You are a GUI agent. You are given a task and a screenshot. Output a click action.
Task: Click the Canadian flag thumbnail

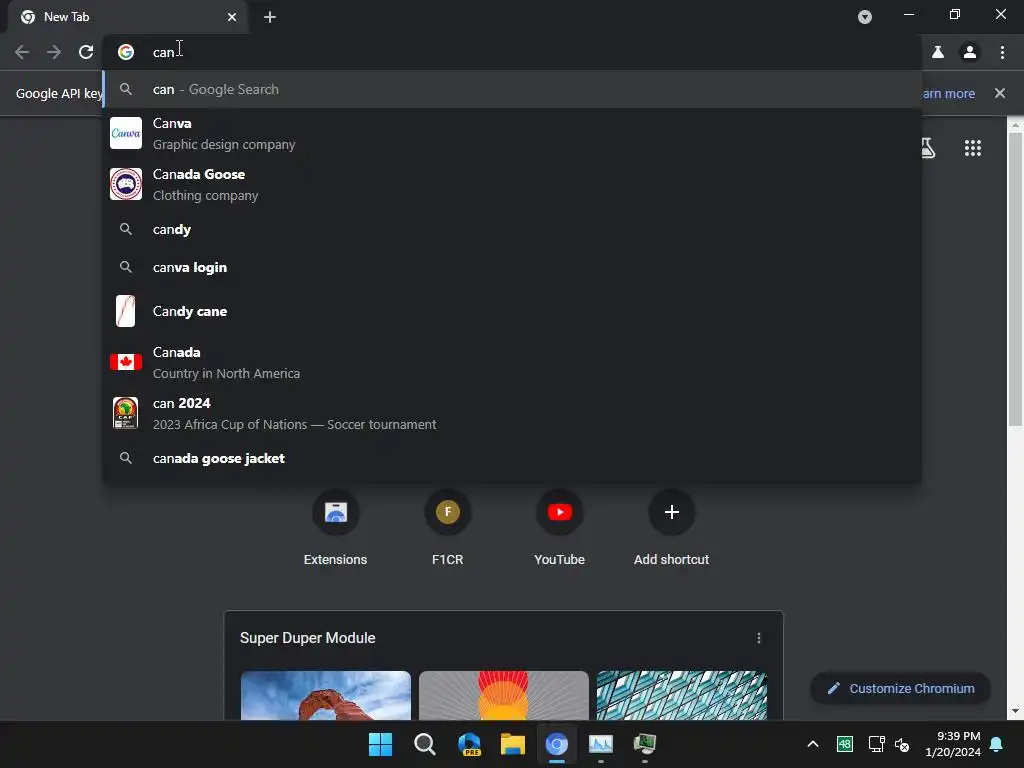coord(125,362)
